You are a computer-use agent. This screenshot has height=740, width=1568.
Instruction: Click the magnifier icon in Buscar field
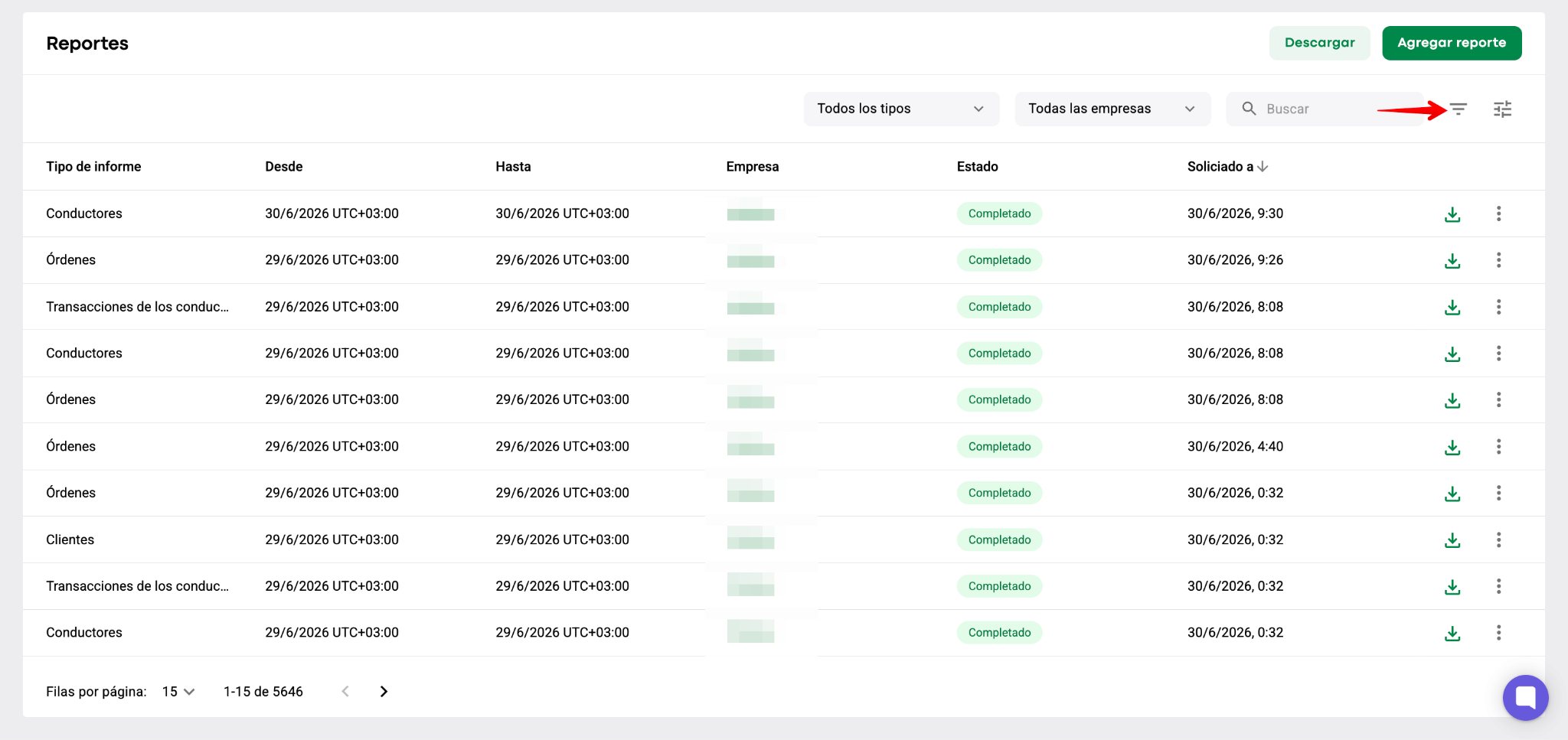pos(1249,109)
